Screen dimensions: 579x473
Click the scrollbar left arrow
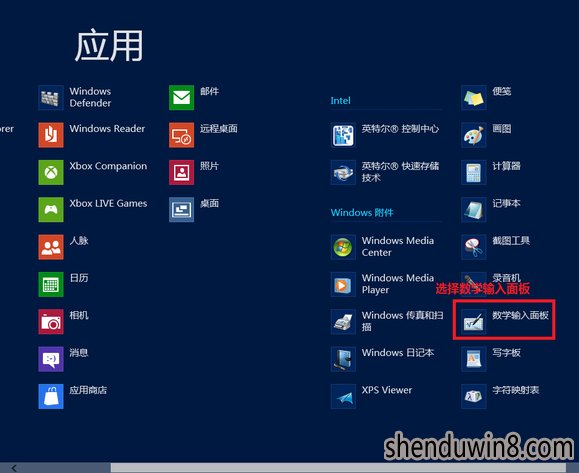pos(14,468)
